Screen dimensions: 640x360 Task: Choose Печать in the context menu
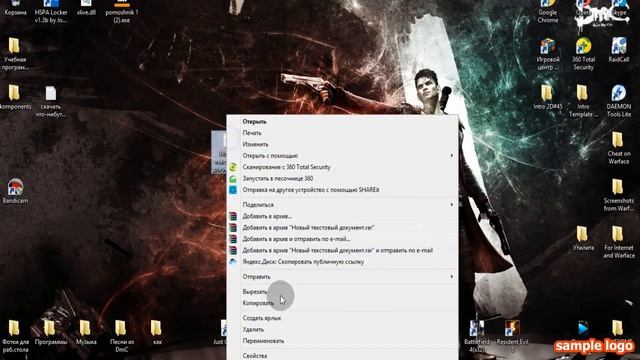(x=342, y=133)
